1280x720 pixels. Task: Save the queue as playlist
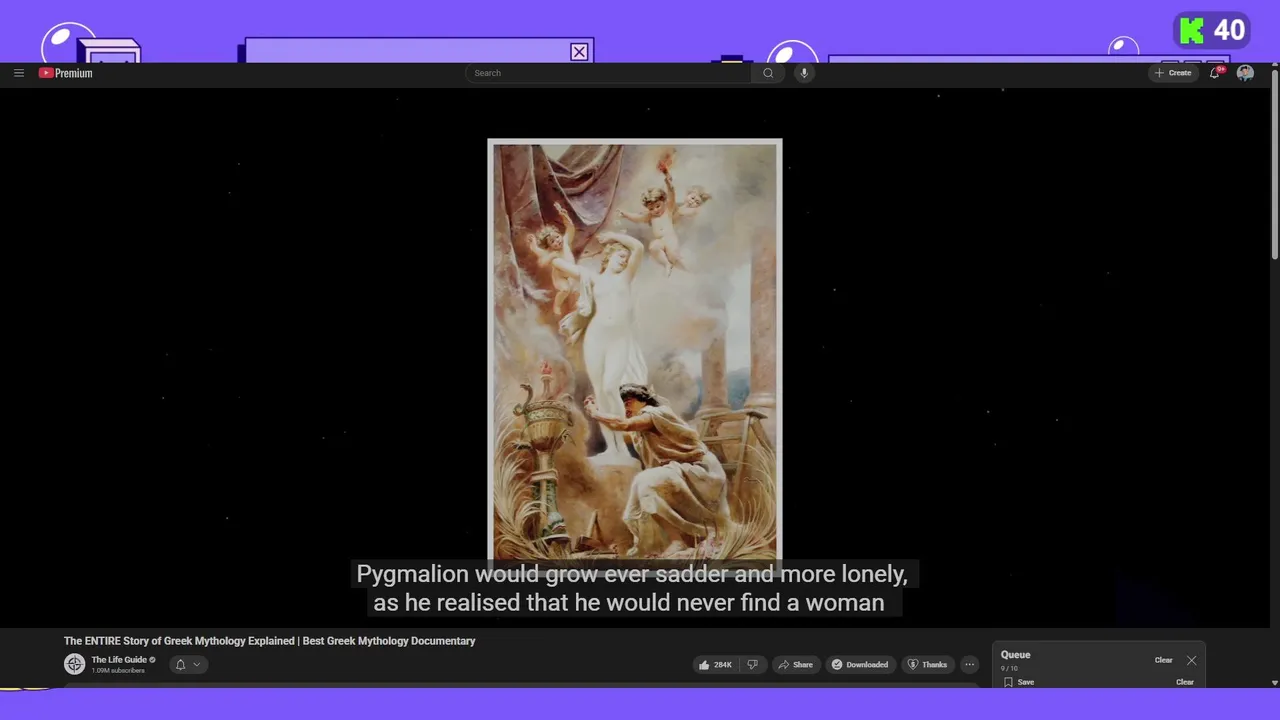pos(1019,682)
